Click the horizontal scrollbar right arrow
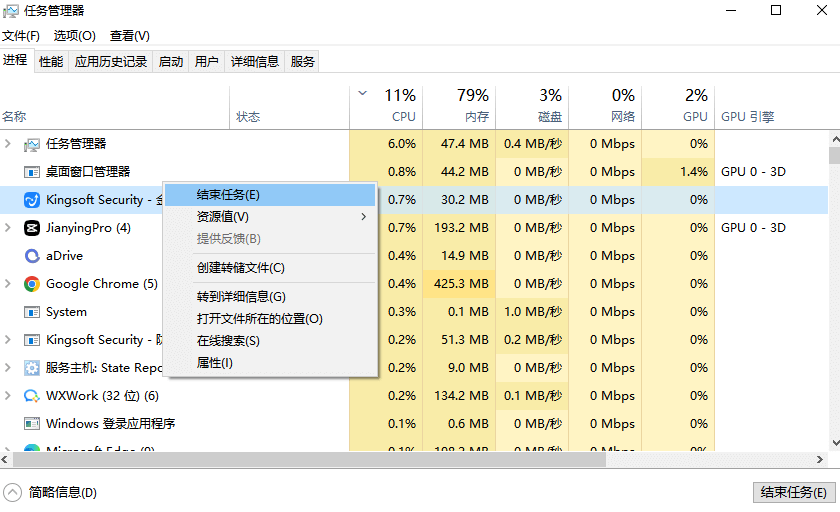The height and width of the screenshot is (512, 840). tap(820, 460)
